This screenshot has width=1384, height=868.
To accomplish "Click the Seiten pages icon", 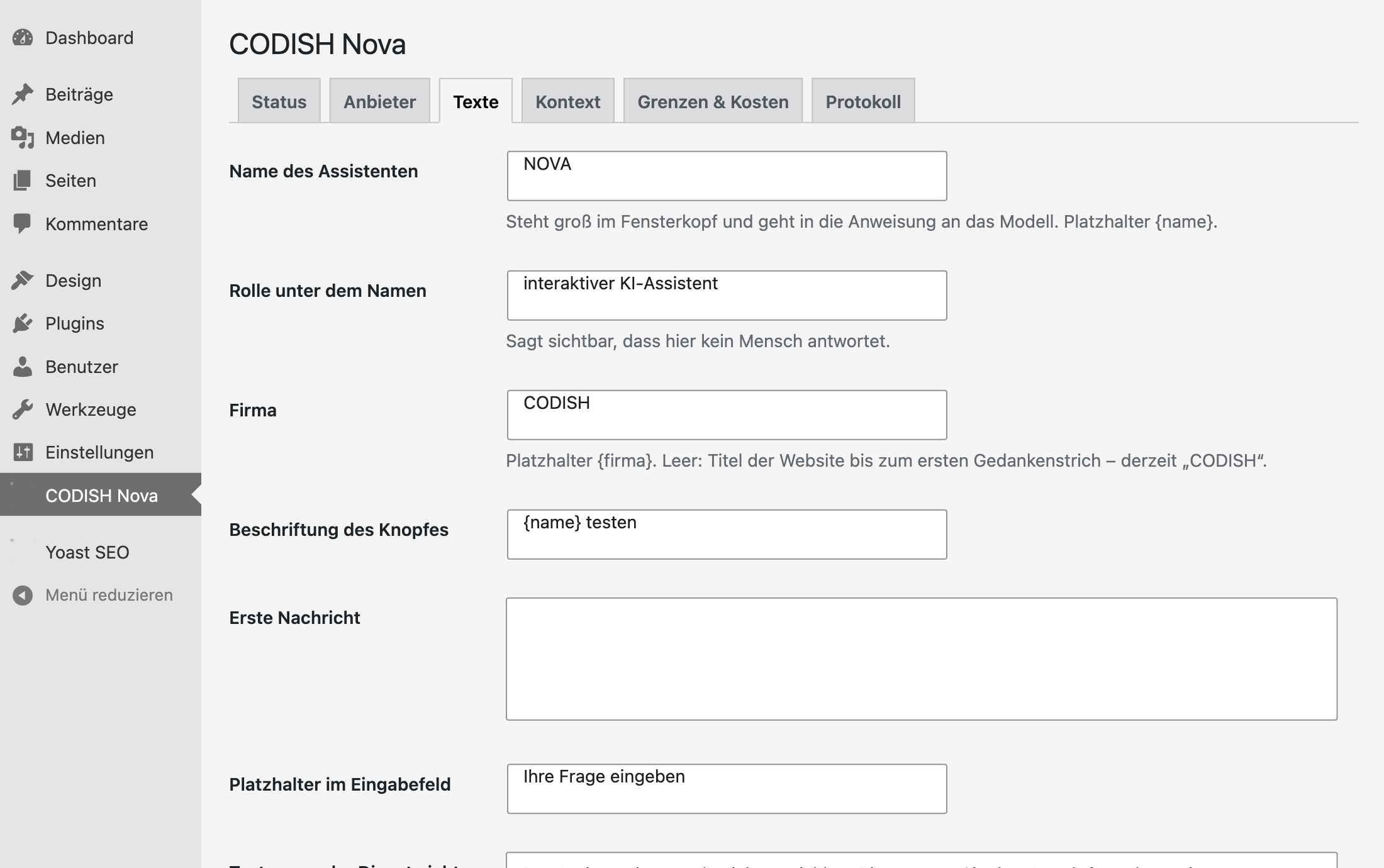I will [x=23, y=181].
